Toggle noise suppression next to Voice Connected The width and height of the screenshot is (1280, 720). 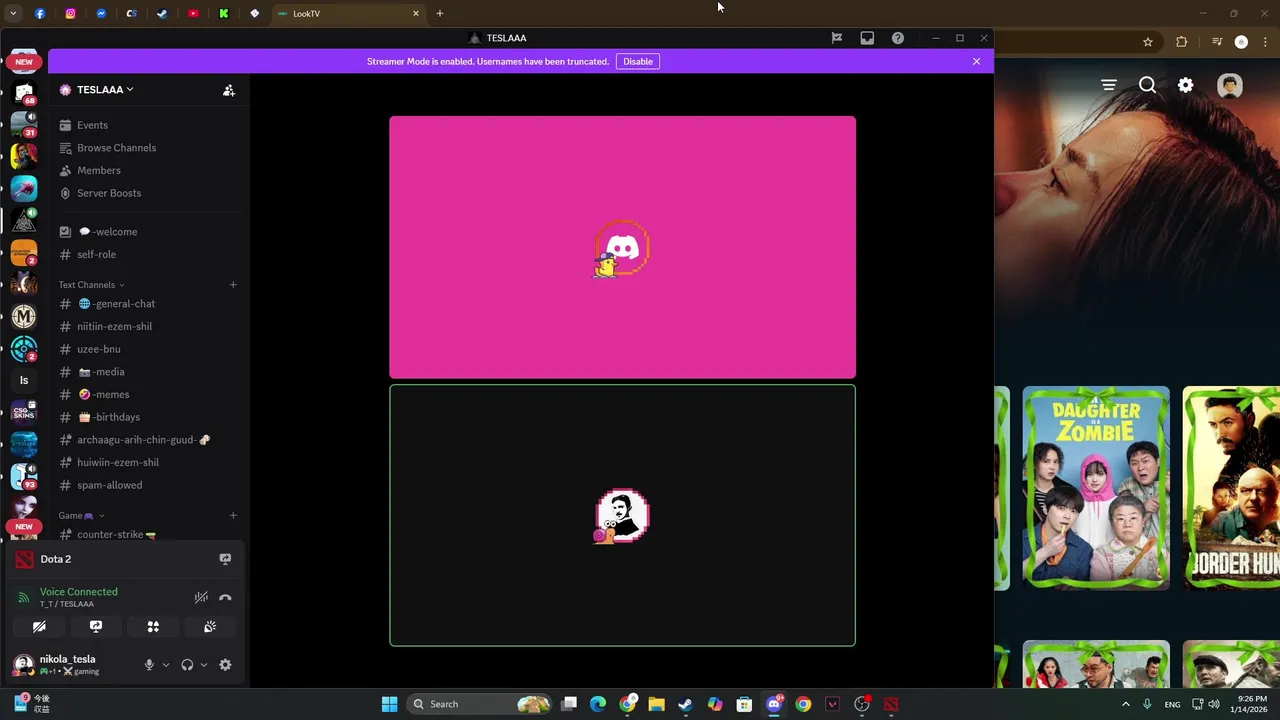pyautogui.click(x=201, y=597)
